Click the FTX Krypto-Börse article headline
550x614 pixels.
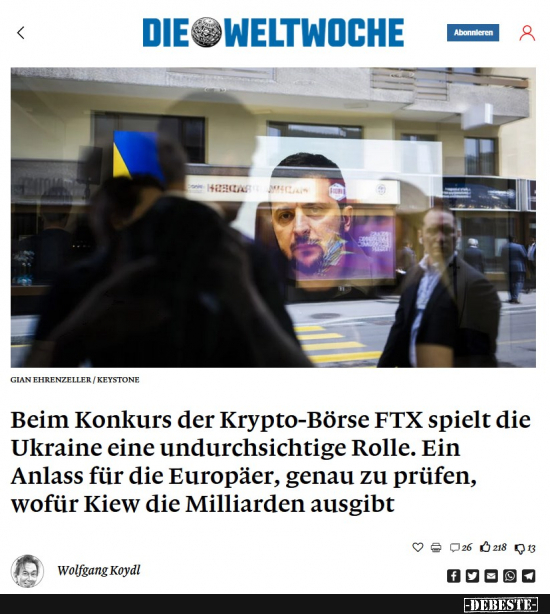270,461
